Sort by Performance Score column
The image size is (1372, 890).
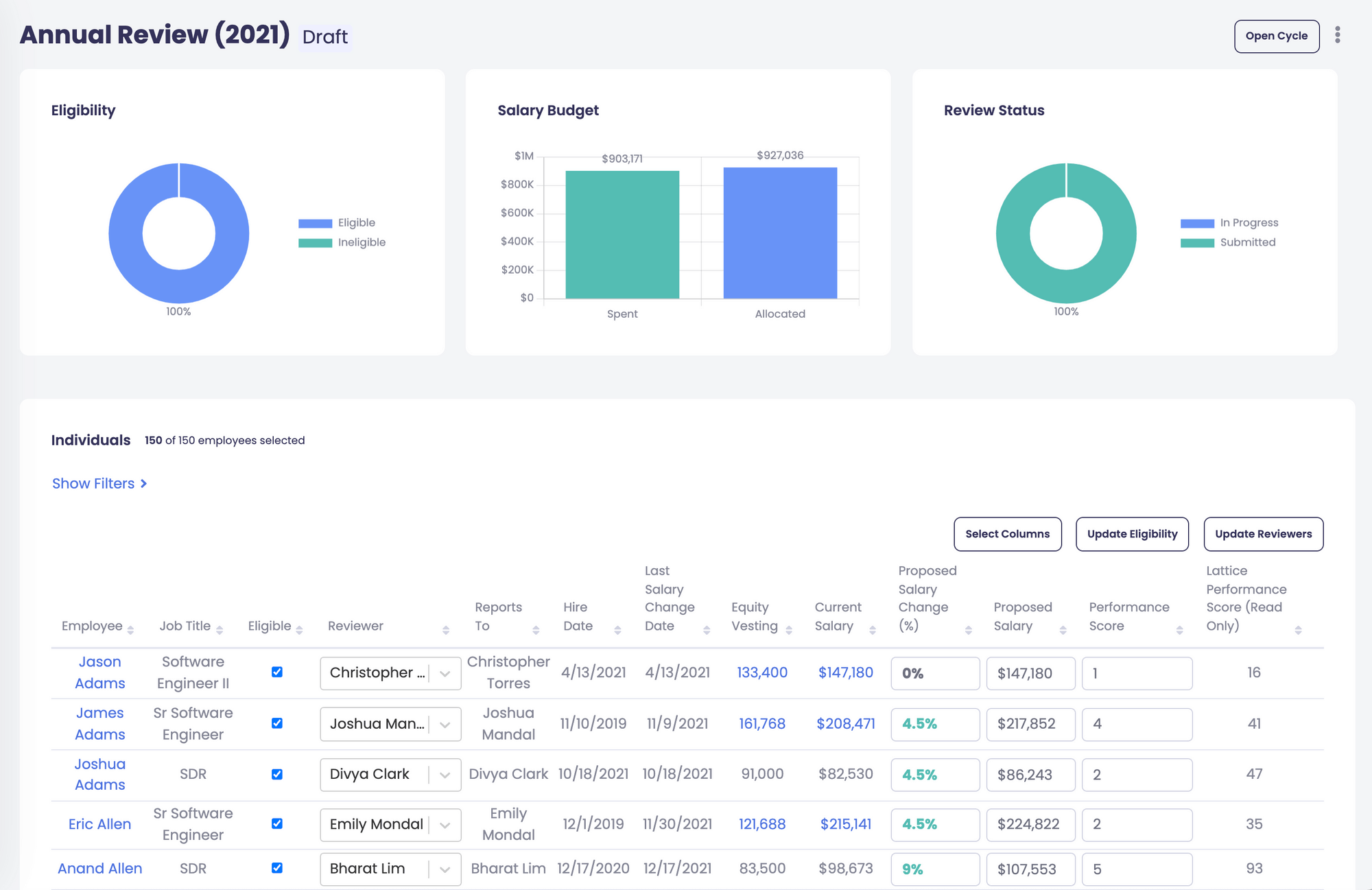1181,626
